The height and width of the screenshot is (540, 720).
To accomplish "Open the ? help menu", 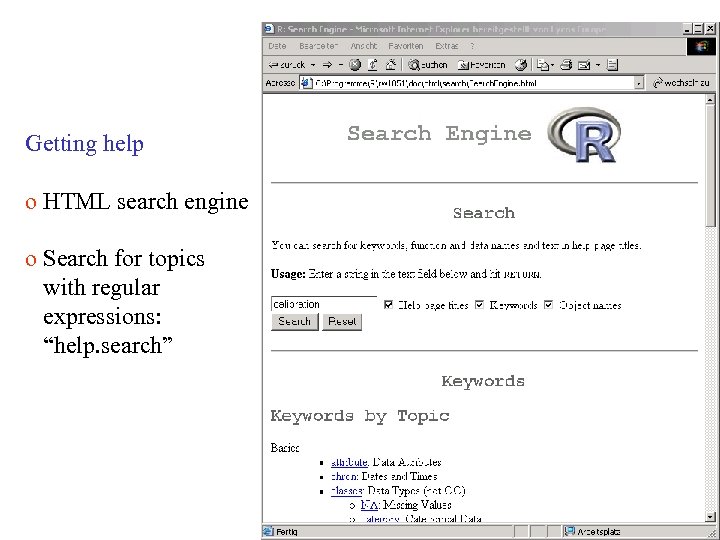I will point(472,46).
